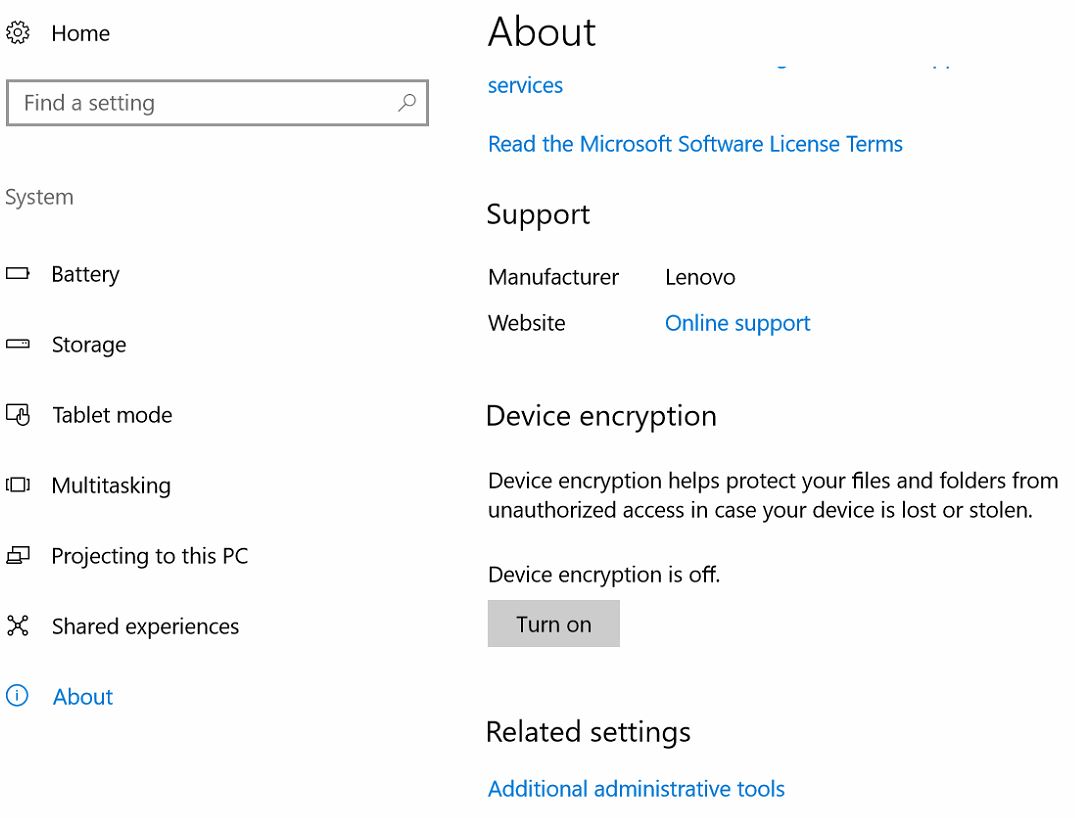Click the Home gear icon
The width and height of the screenshot is (1075, 818).
coord(17,33)
